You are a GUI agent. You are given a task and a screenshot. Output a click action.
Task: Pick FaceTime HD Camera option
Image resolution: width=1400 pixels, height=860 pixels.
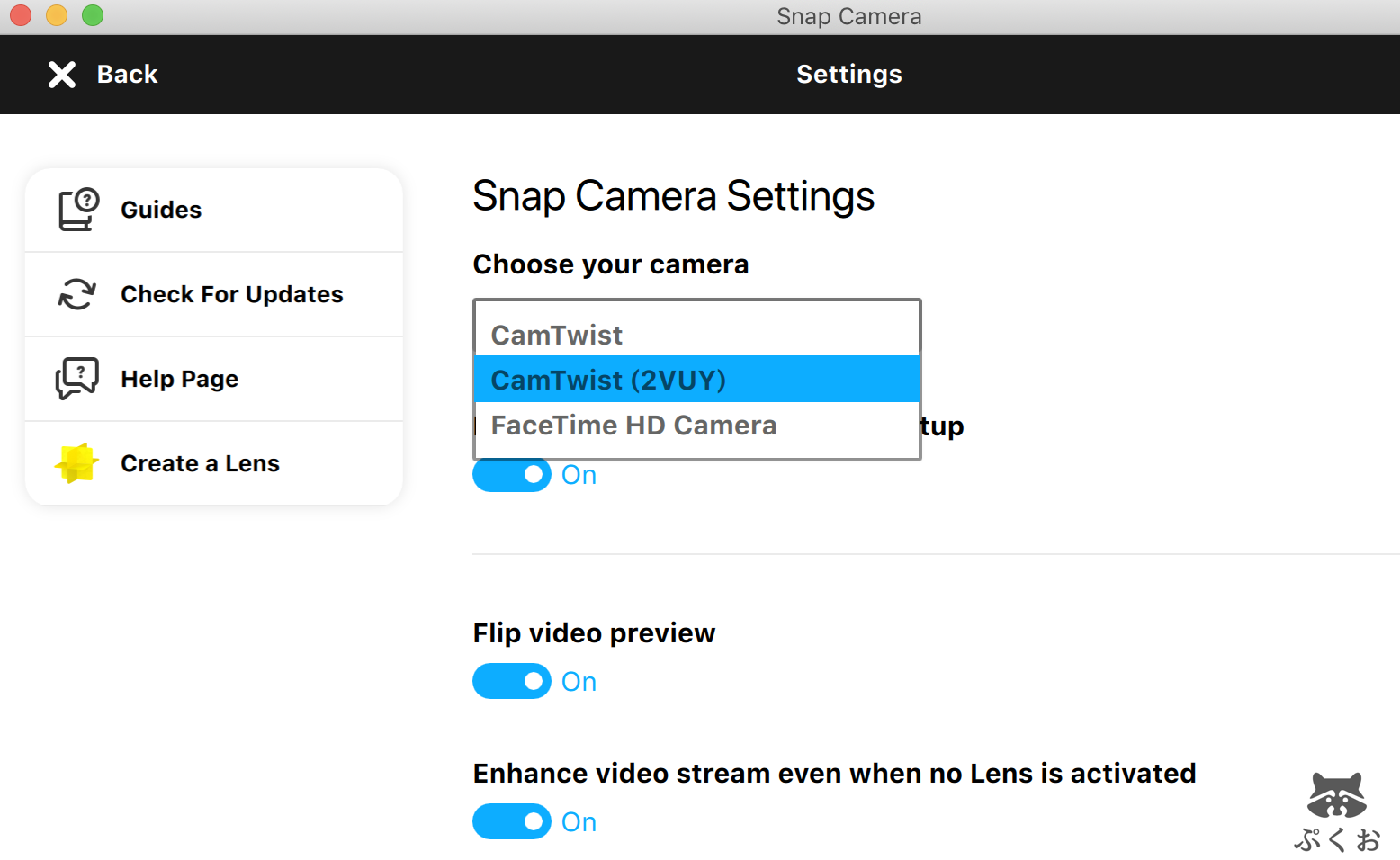pyautogui.click(x=696, y=425)
